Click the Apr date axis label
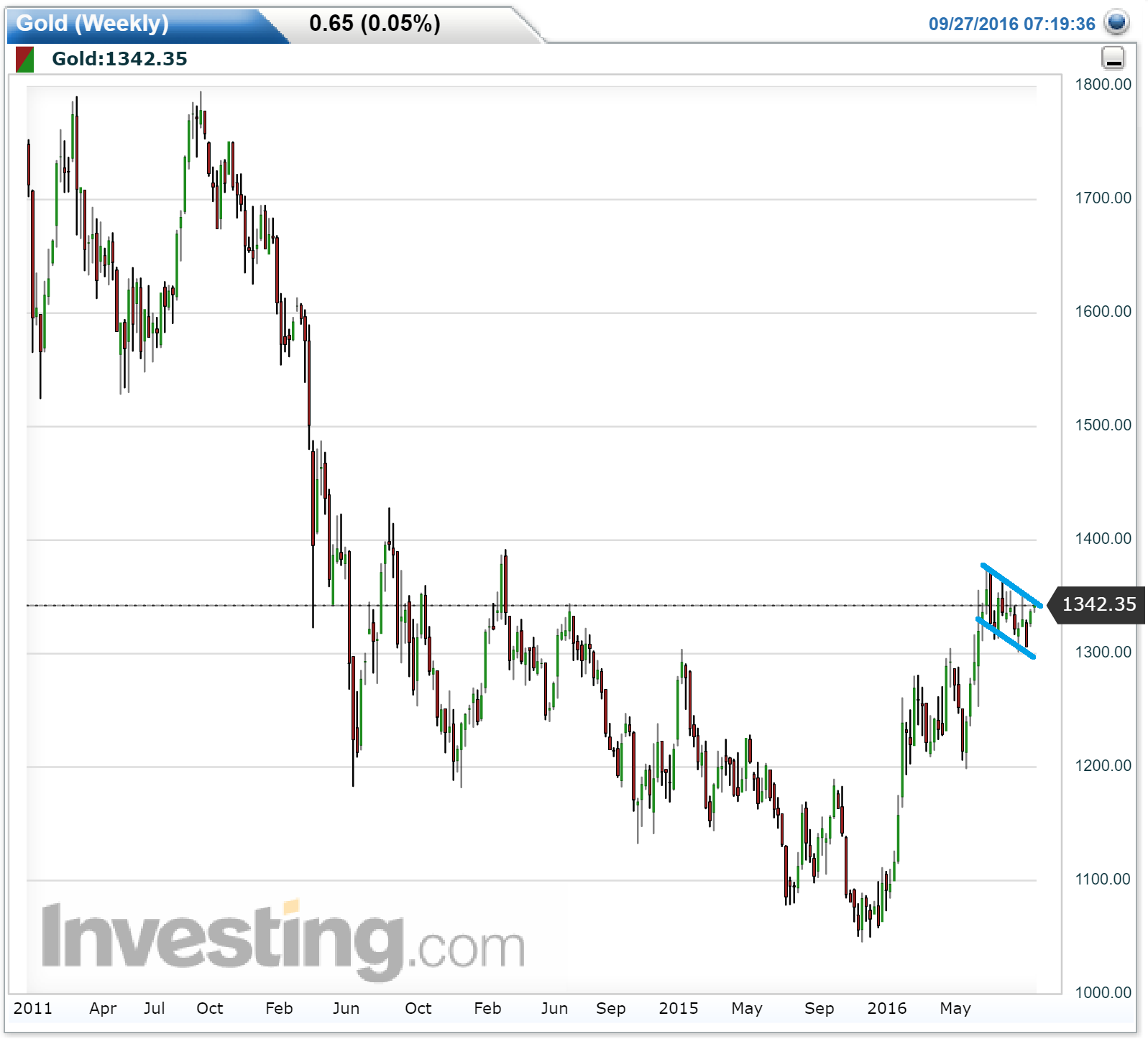The height and width of the screenshot is (1039, 1148). coord(103,1009)
